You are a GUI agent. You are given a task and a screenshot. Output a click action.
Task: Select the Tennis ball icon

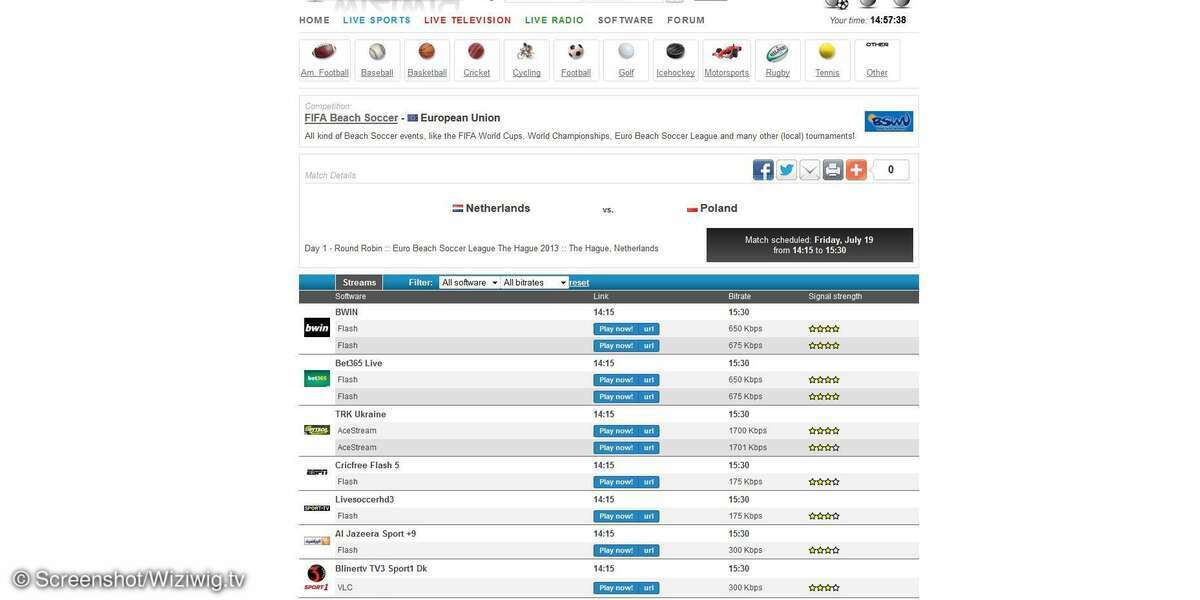(x=827, y=52)
